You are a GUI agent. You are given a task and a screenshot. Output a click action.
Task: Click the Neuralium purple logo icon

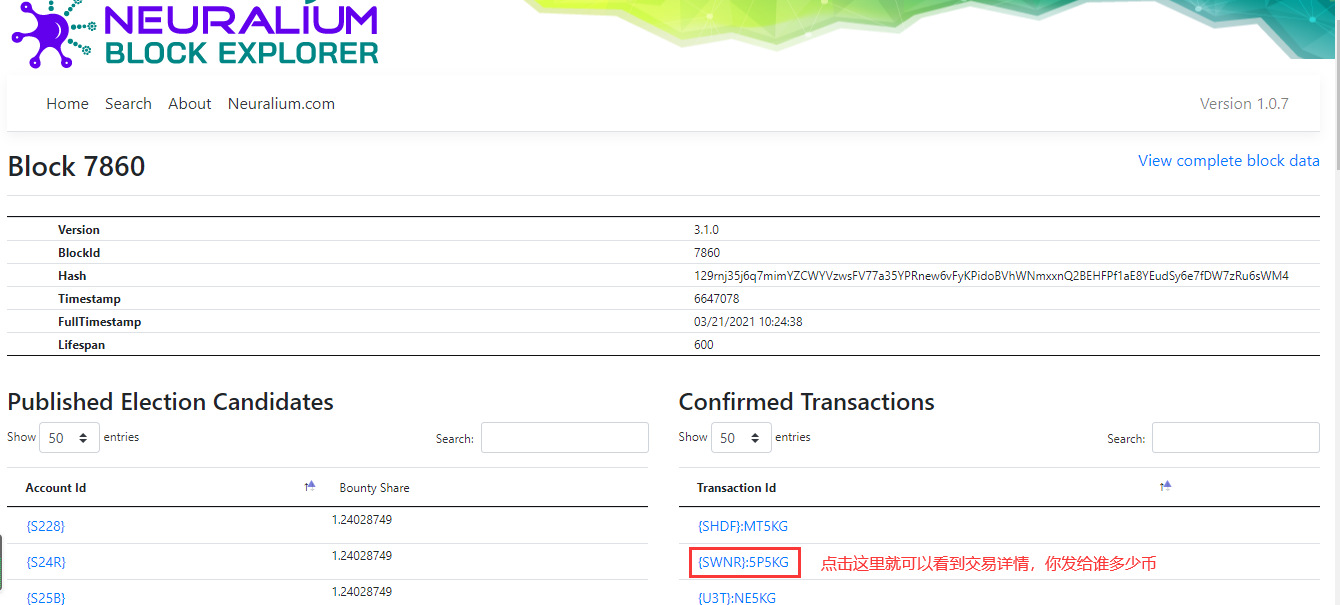point(50,34)
